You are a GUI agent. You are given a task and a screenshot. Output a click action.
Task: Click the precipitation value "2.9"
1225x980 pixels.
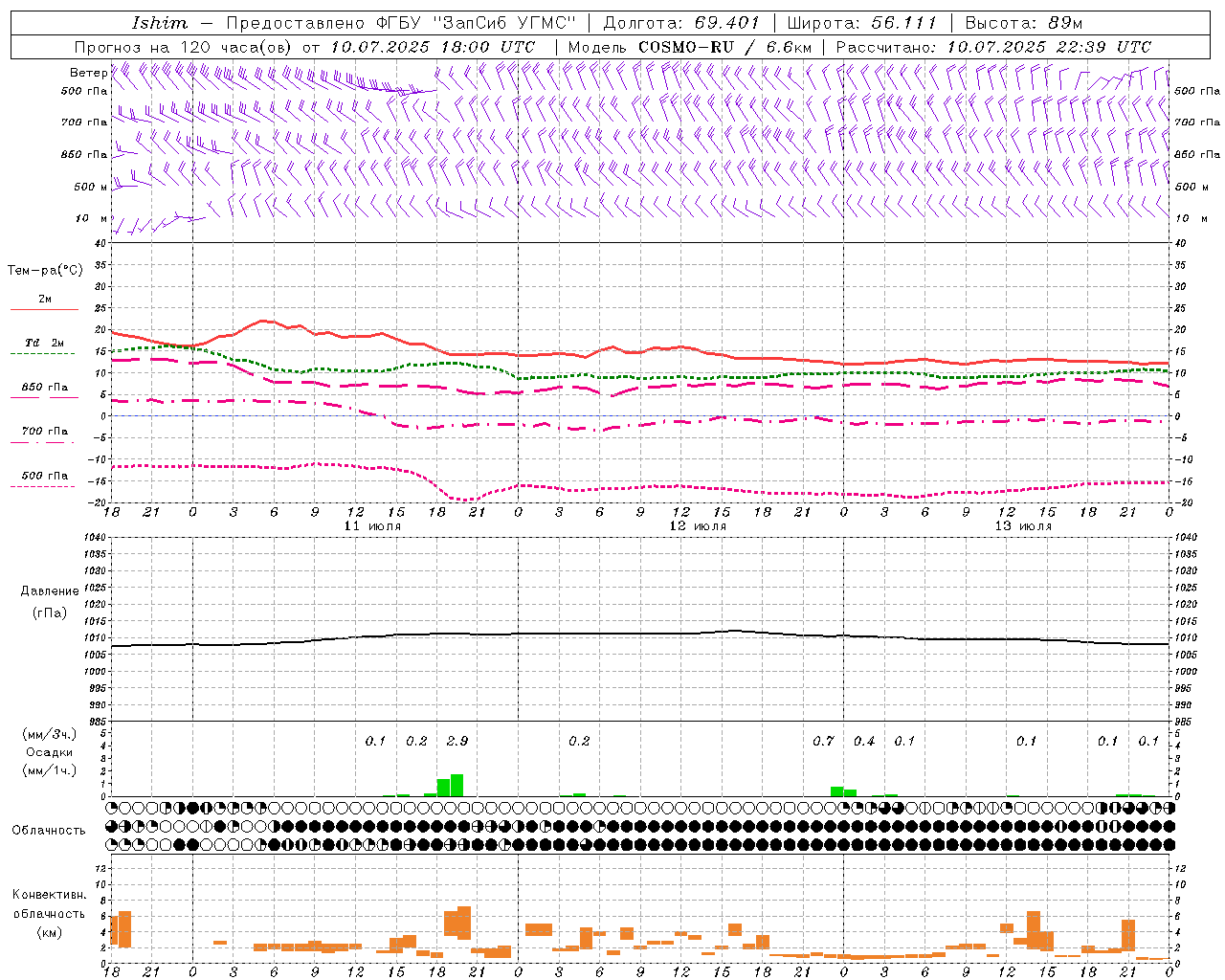pos(457,741)
